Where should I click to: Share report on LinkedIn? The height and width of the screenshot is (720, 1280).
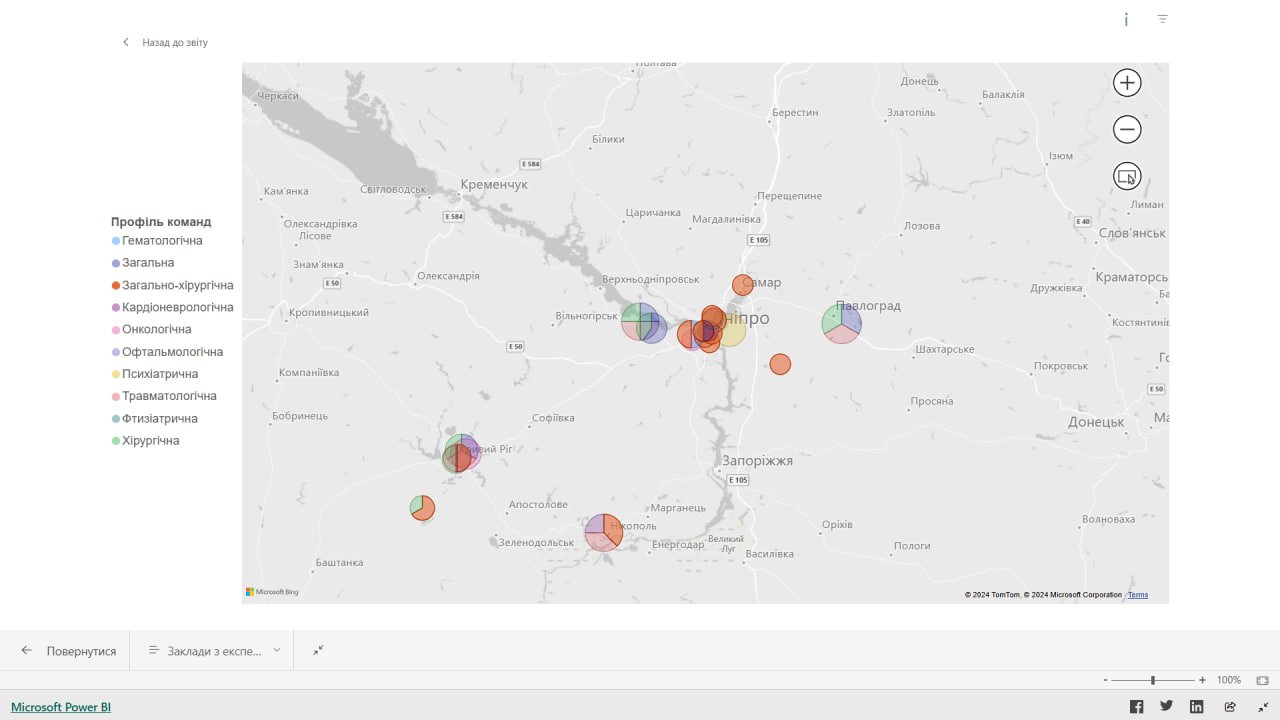point(1197,707)
